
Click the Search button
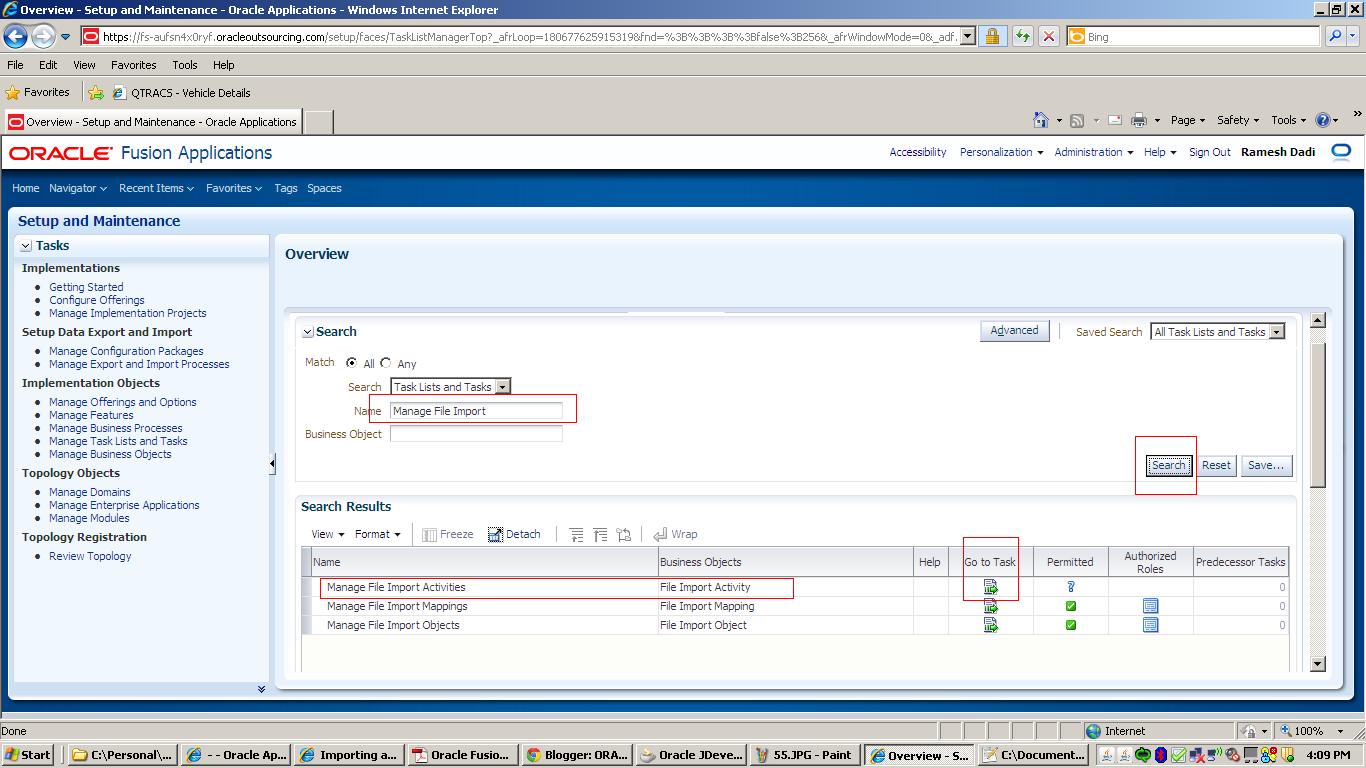point(1167,465)
